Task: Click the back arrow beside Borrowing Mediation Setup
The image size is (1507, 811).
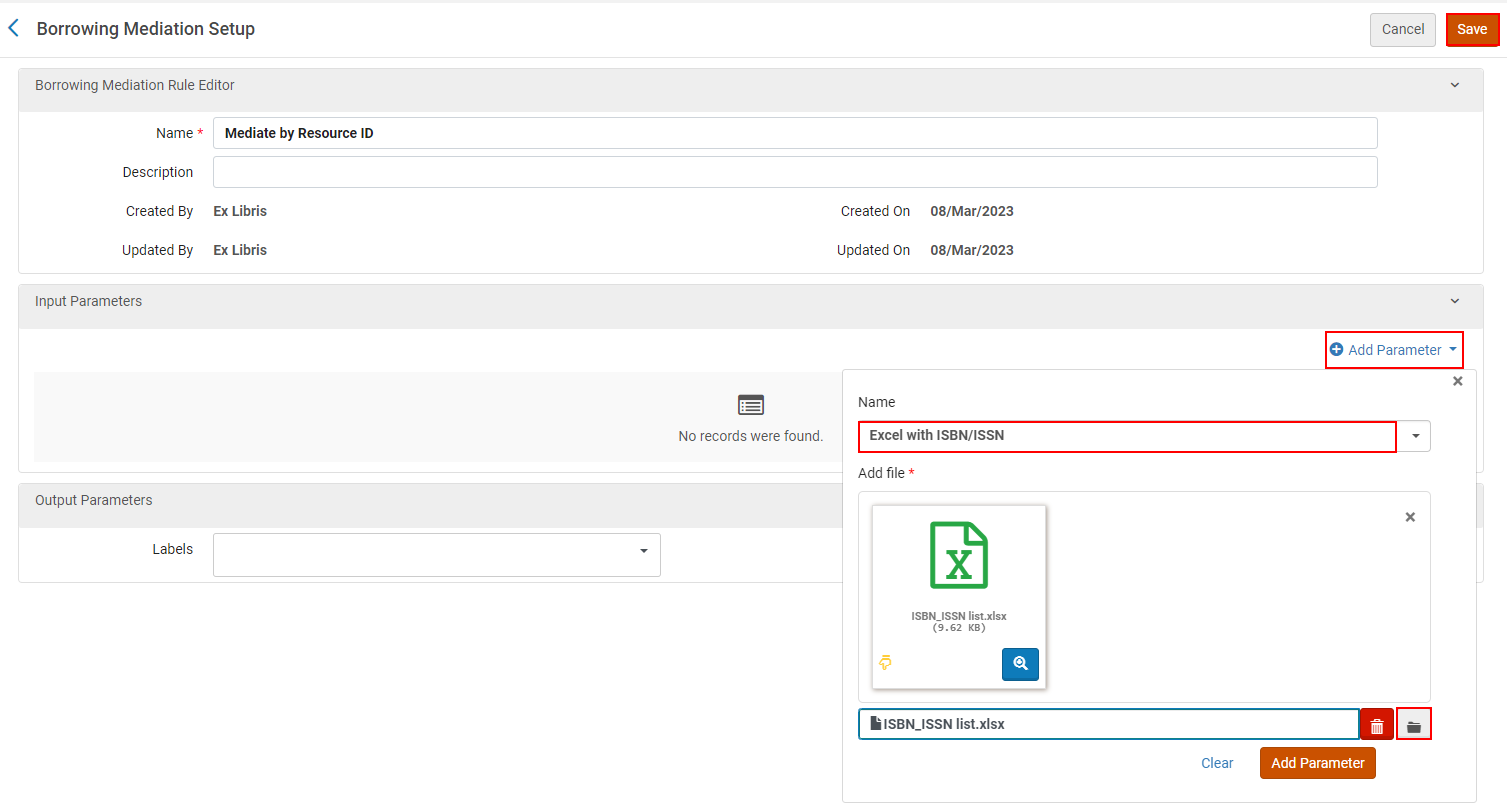Action: click(14, 29)
